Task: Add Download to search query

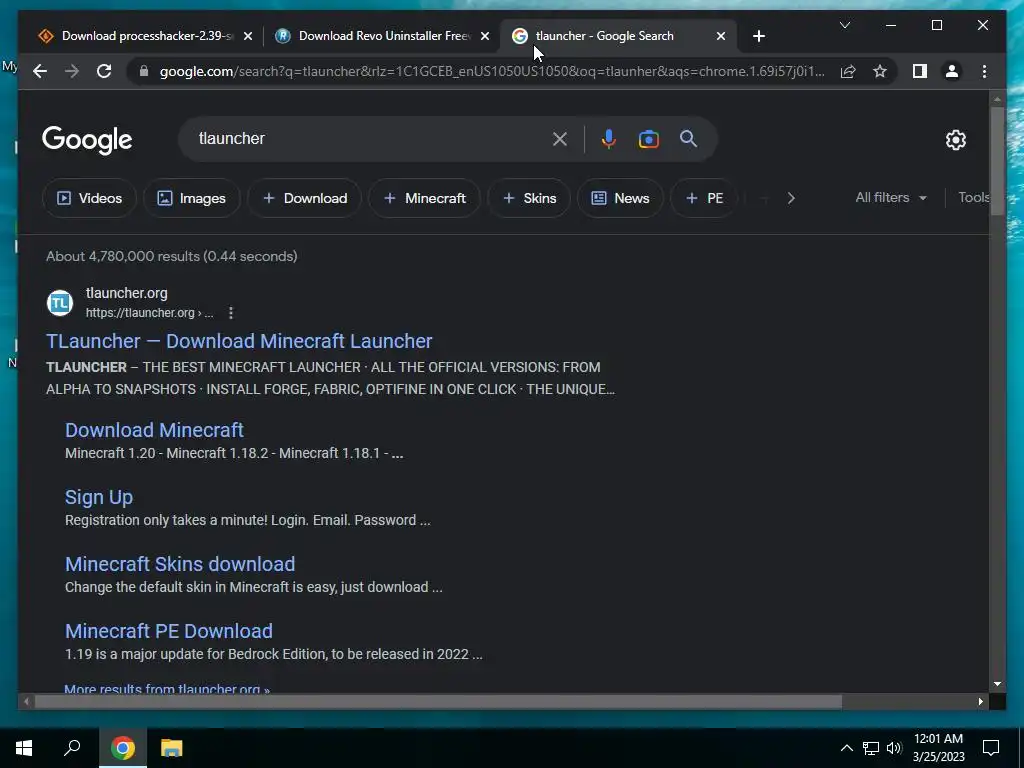Action: coord(304,198)
